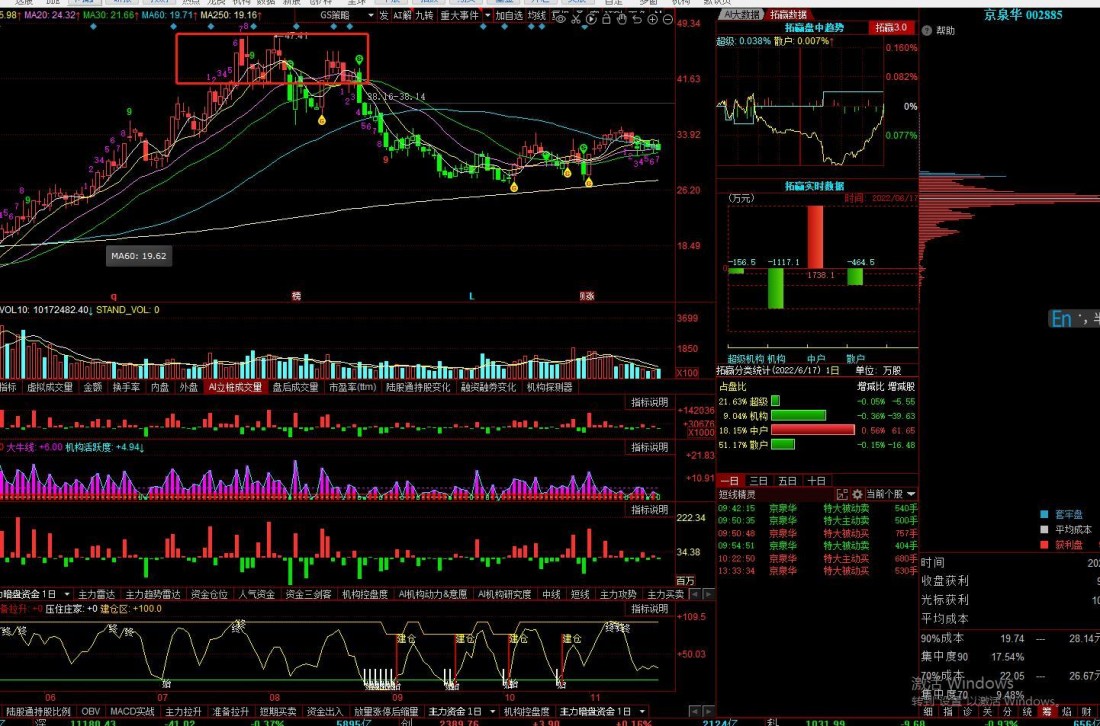Switch to the 换手率 indicator tab
Image resolution: width=1100 pixels, height=726 pixels.
(x=126, y=387)
